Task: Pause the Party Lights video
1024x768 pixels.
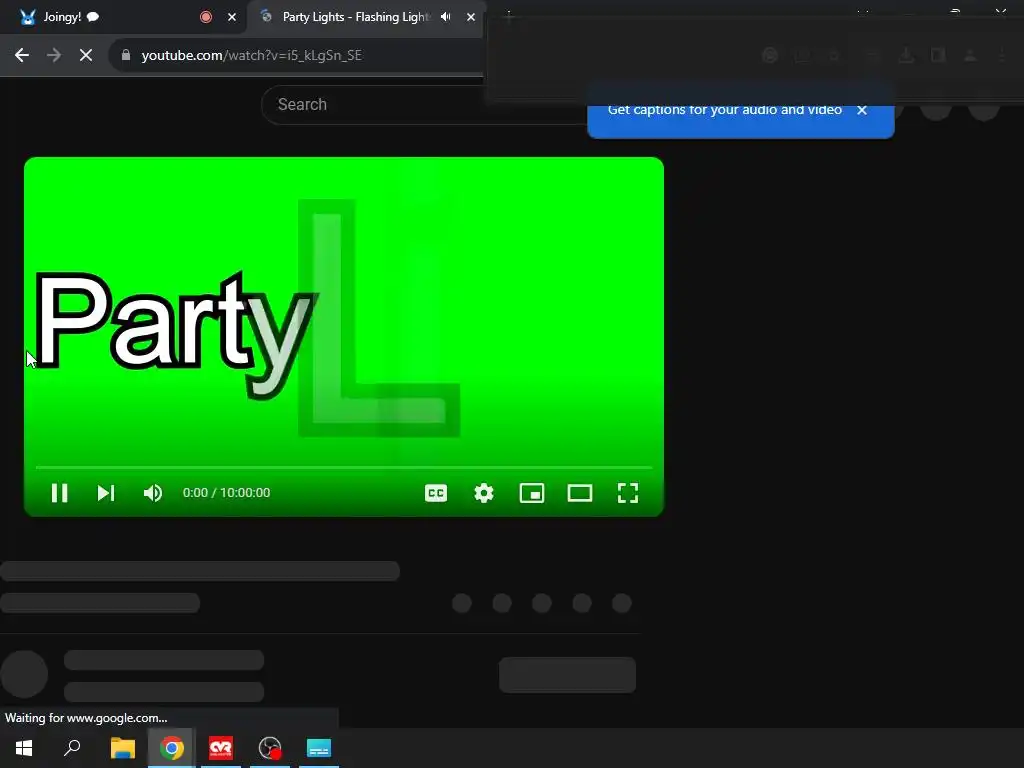Action: pyautogui.click(x=59, y=493)
